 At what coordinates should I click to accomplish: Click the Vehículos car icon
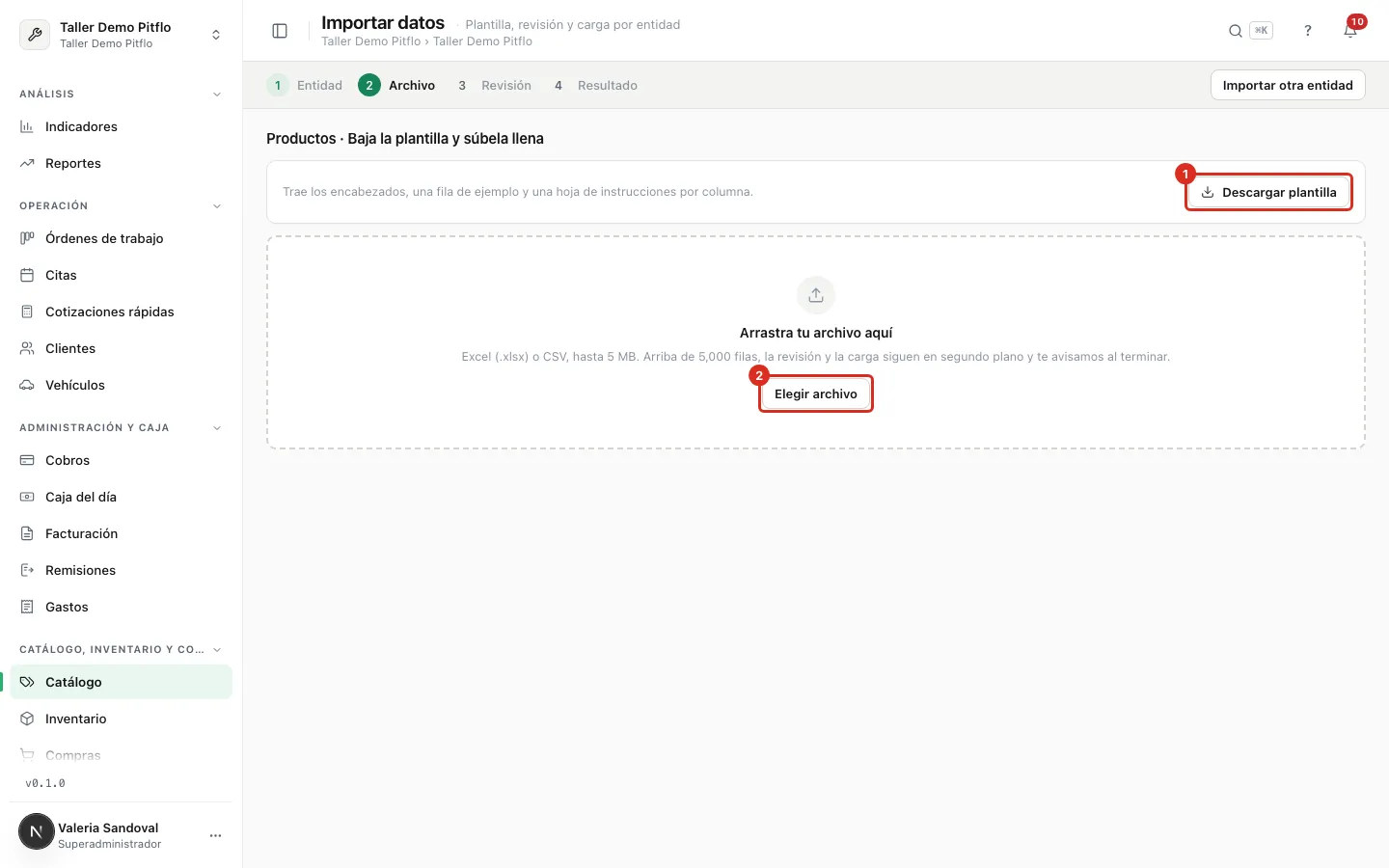[27, 385]
